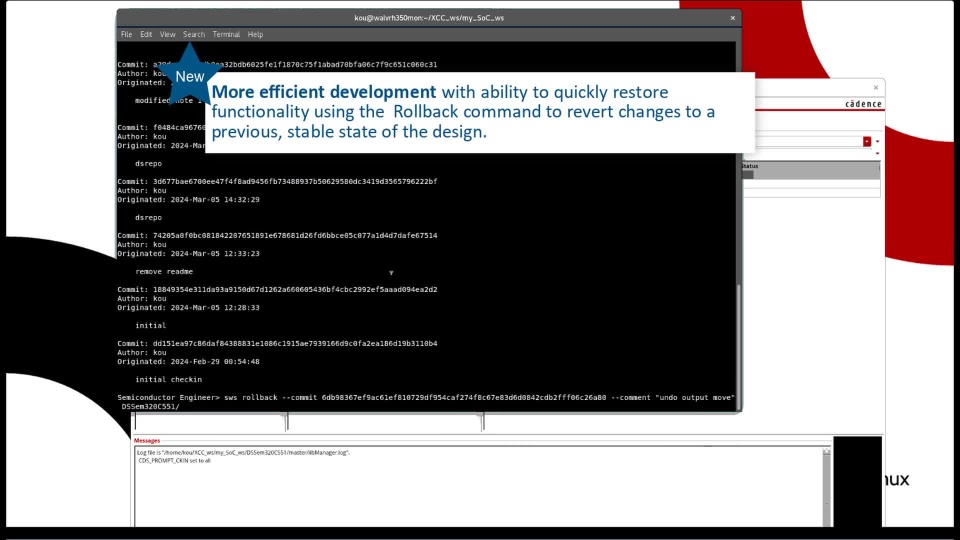This screenshot has width=960, height=540.
Task: Click the 'Originated: 2024-Mar-05 12:28:33' line
Action: (x=189, y=308)
